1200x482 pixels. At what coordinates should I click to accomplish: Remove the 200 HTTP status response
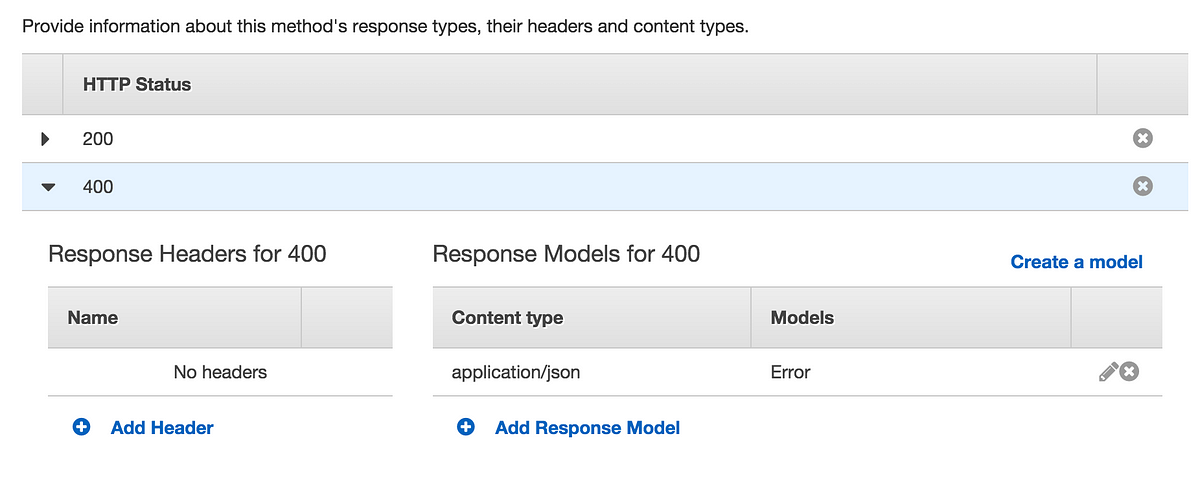(1143, 138)
